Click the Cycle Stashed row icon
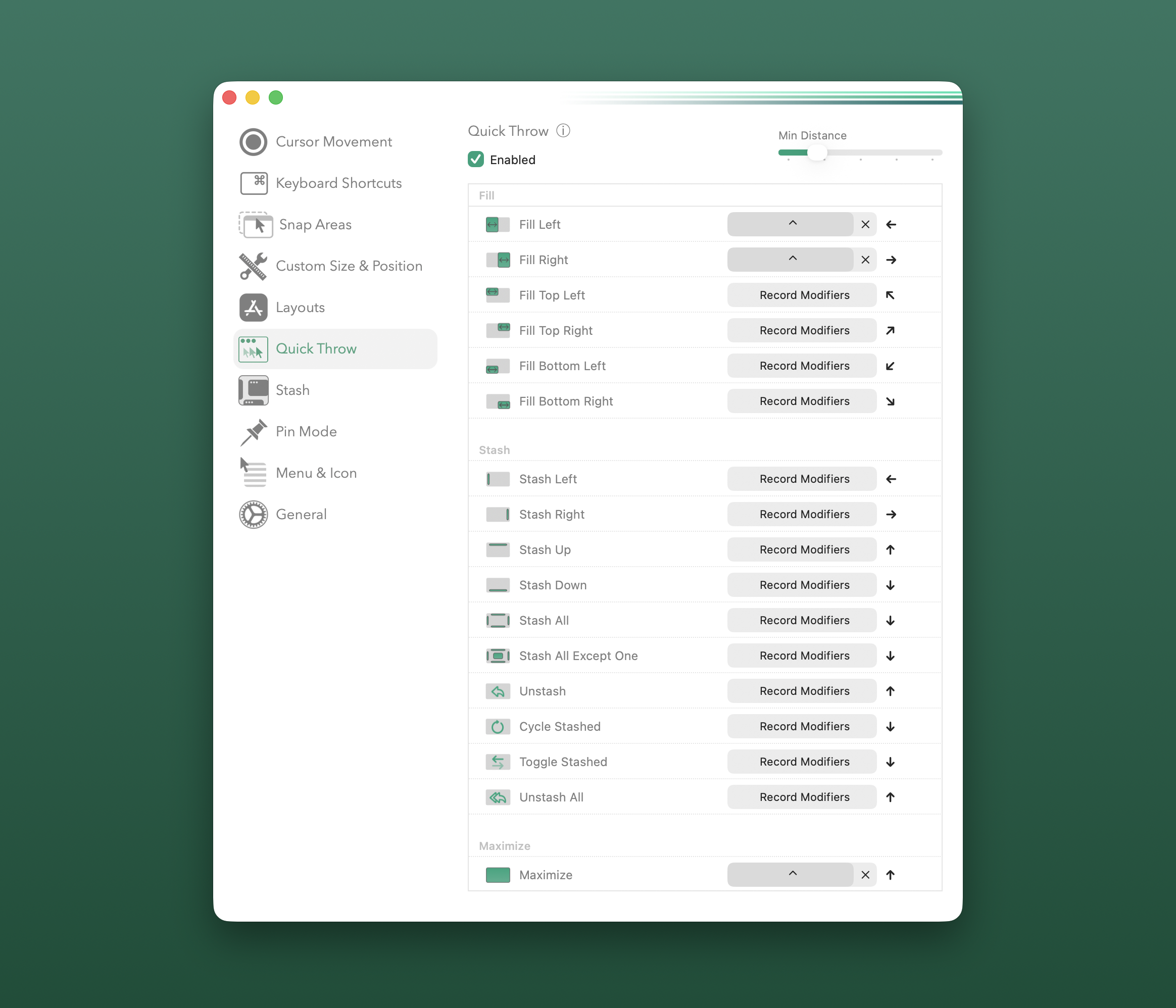This screenshot has width=1176, height=1008. pos(498,727)
